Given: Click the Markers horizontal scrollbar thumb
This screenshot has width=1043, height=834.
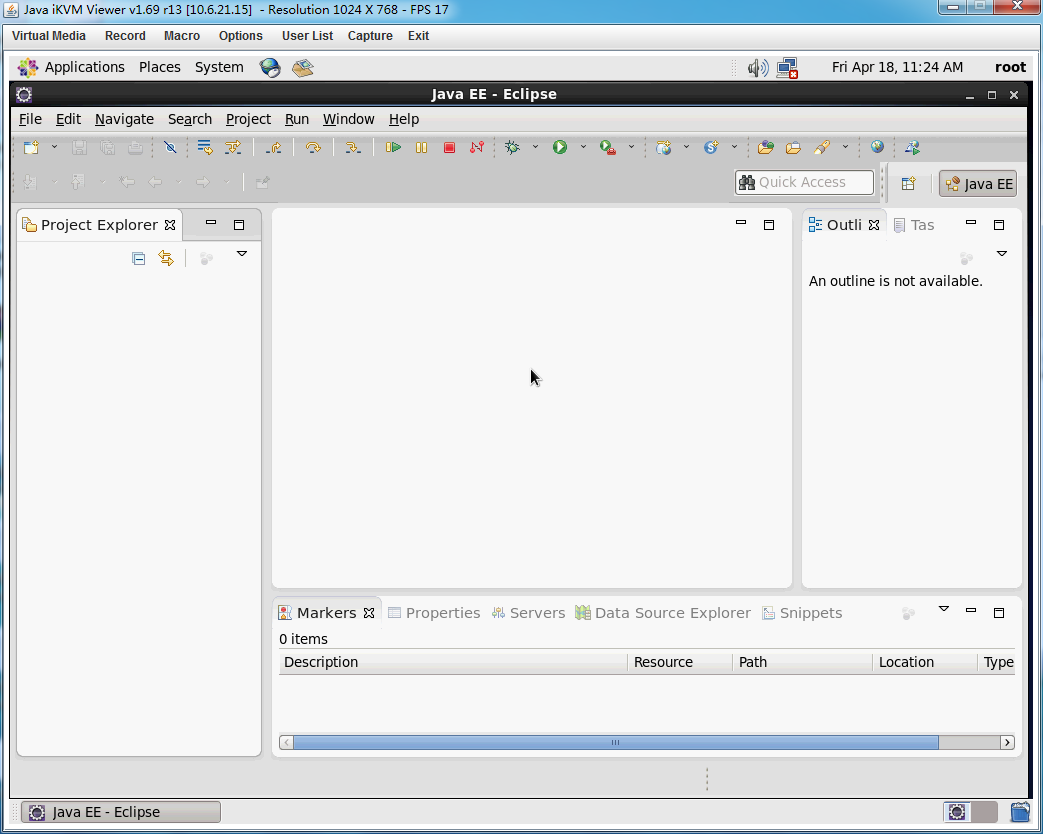Looking at the screenshot, I should pos(616,742).
